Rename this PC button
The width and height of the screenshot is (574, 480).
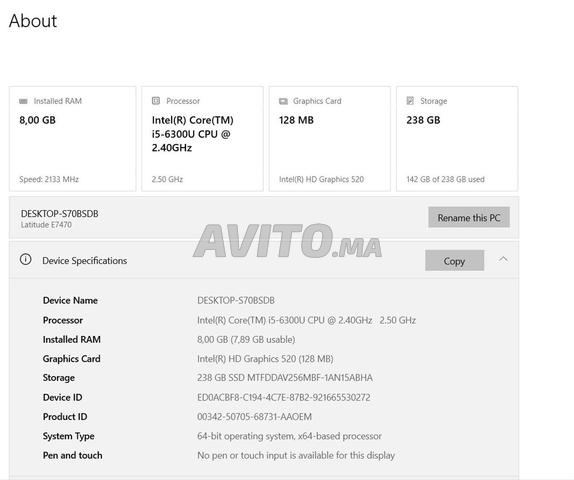click(469, 217)
